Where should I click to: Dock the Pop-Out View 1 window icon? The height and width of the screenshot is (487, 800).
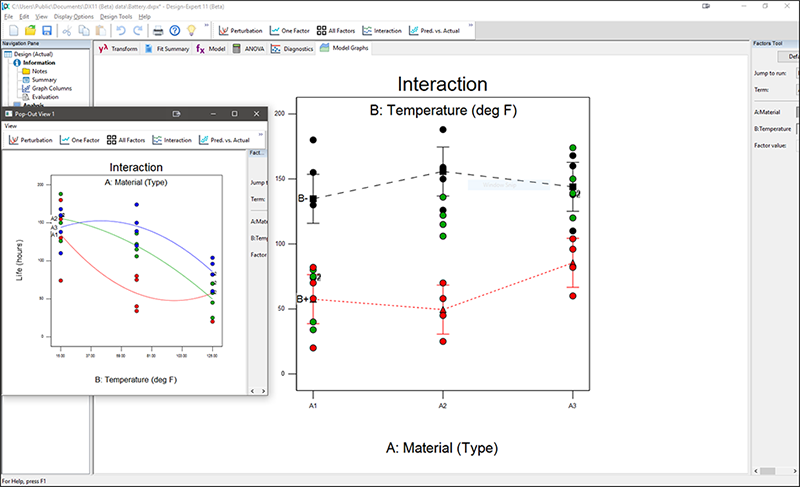point(177,114)
